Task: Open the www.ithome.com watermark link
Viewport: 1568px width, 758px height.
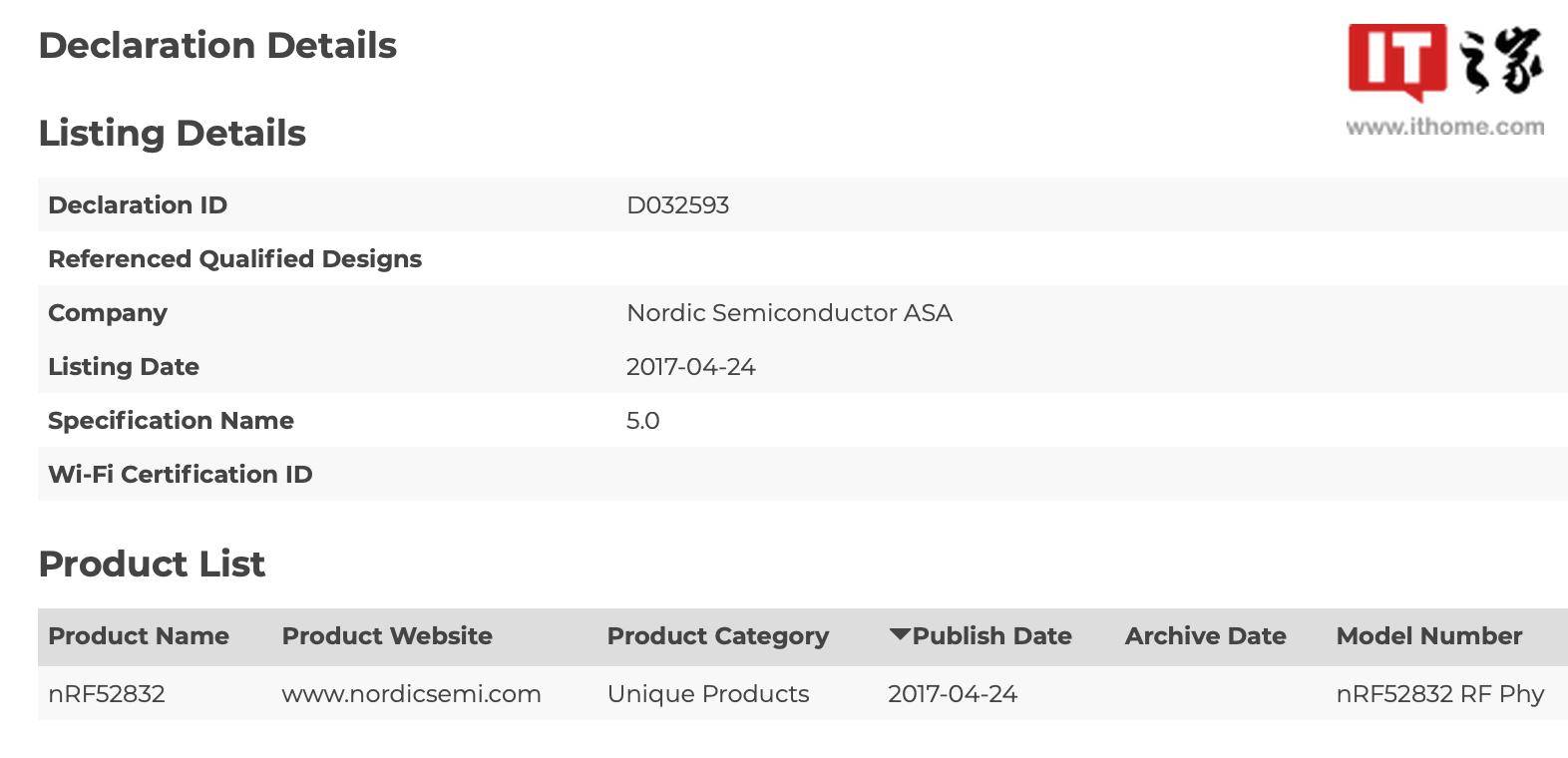Action: [1444, 127]
